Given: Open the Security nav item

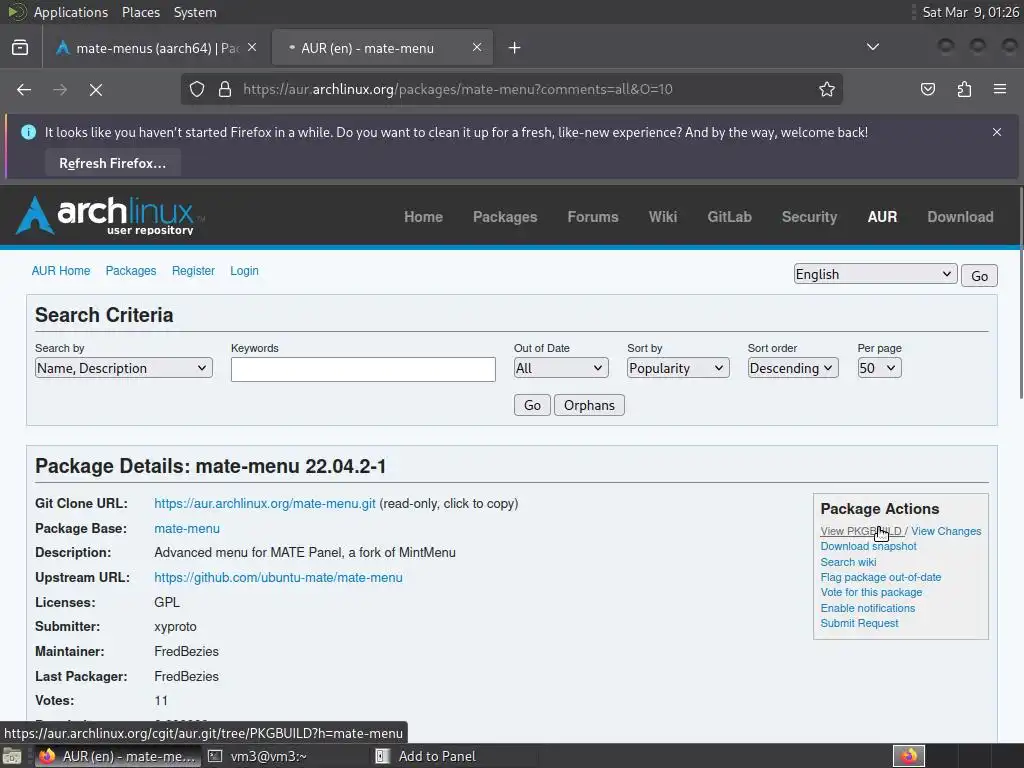Looking at the screenshot, I should click(x=809, y=217).
